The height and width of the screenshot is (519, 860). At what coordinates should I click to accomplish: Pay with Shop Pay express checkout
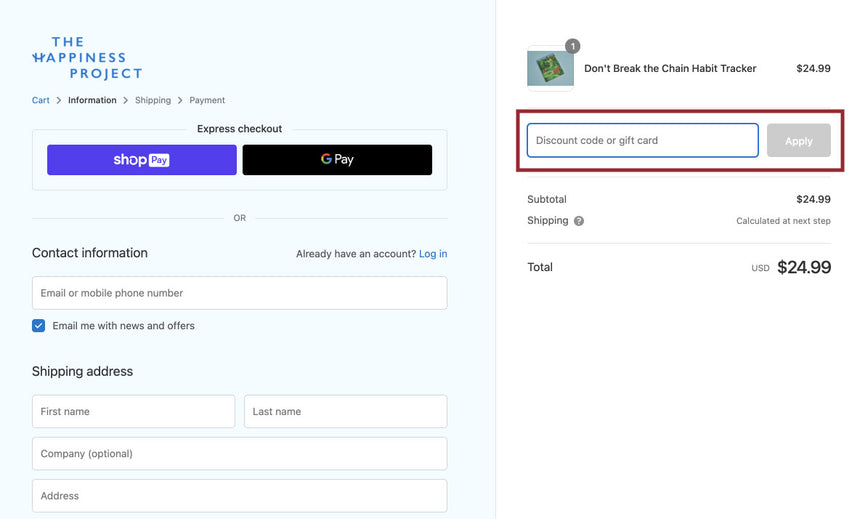(142, 160)
